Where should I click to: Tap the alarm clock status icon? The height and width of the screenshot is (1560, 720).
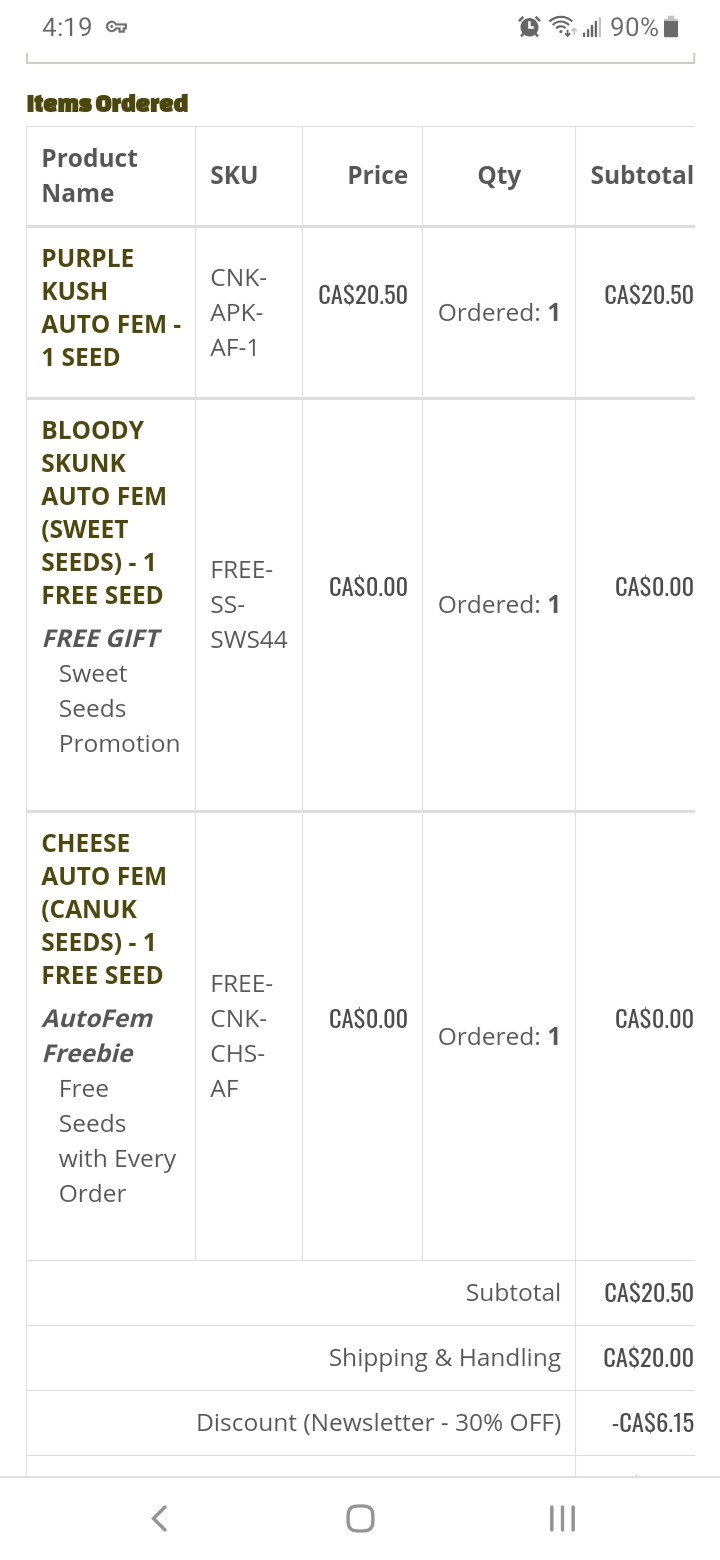click(529, 27)
